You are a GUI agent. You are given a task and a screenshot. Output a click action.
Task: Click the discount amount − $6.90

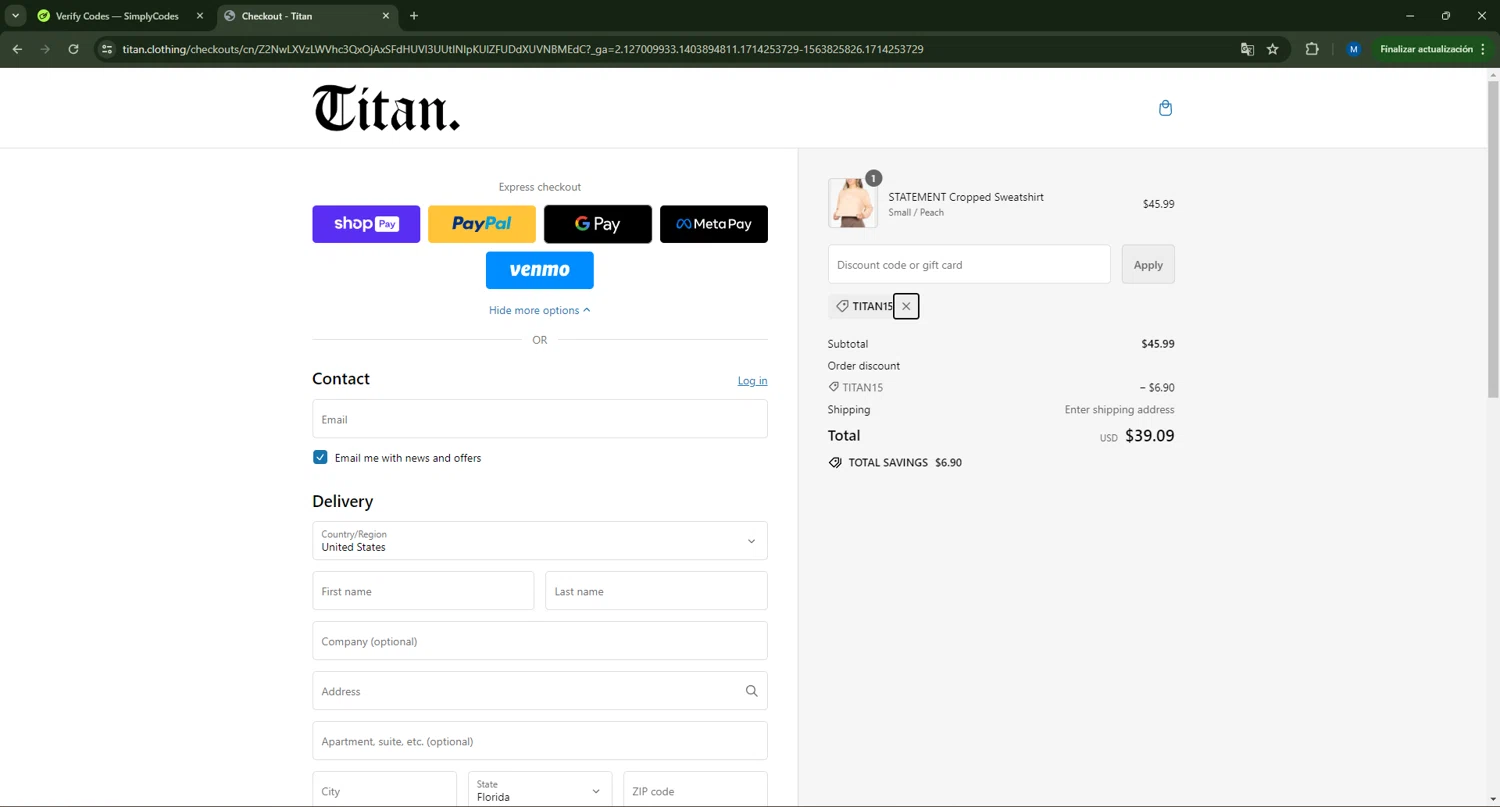pyautogui.click(x=1157, y=388)
